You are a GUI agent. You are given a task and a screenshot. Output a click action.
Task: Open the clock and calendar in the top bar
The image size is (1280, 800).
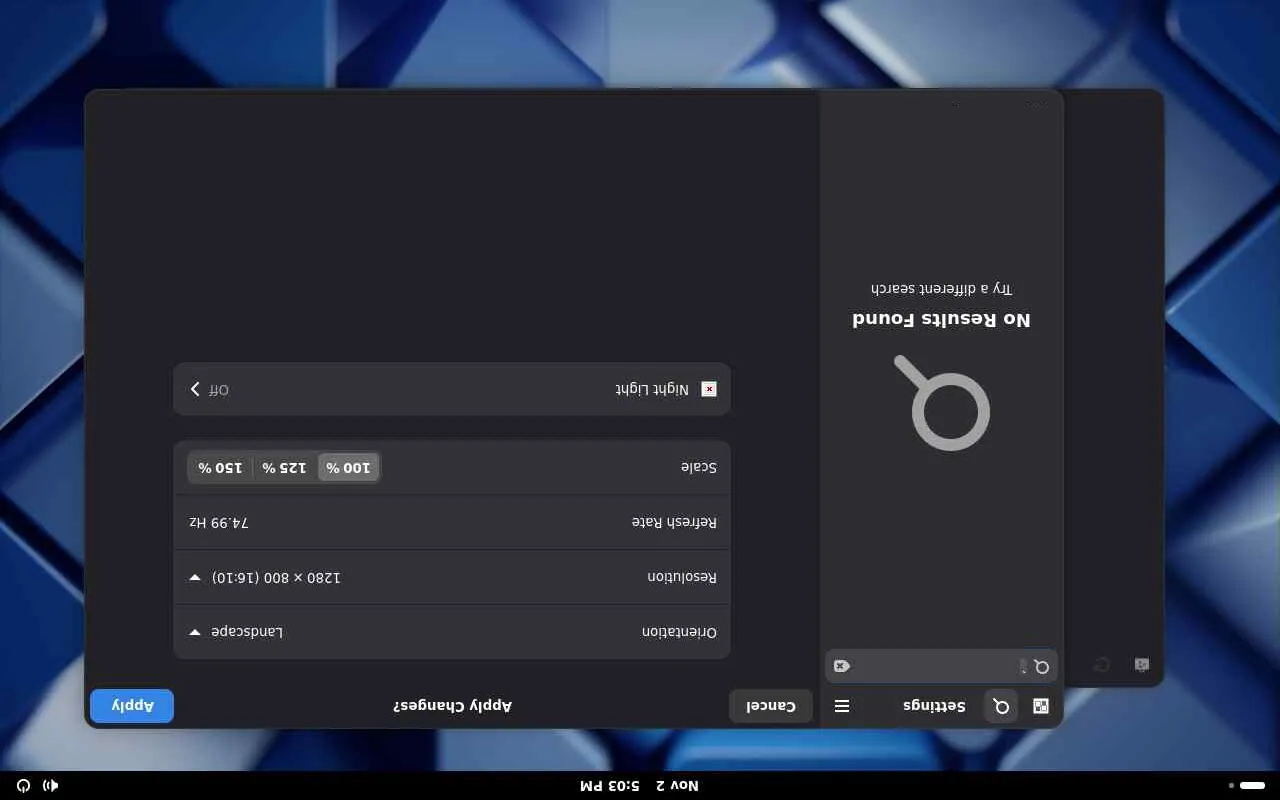click(x=640, y=786)
